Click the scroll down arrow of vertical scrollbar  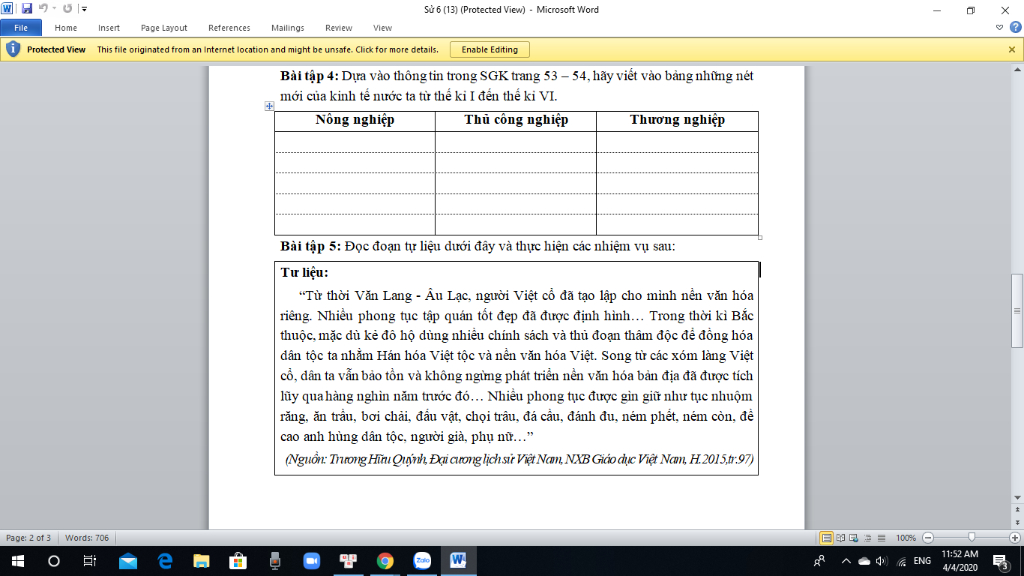(x=1017, y=498)
